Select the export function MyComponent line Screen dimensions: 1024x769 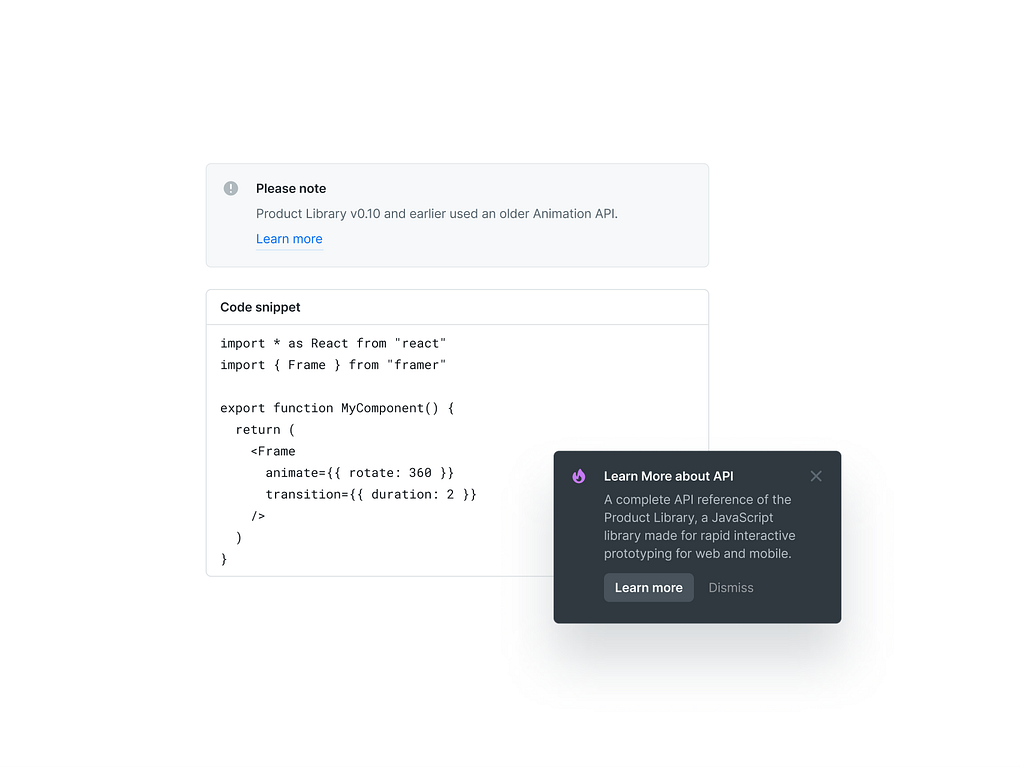pyautogui.click(x=336, y=408)
